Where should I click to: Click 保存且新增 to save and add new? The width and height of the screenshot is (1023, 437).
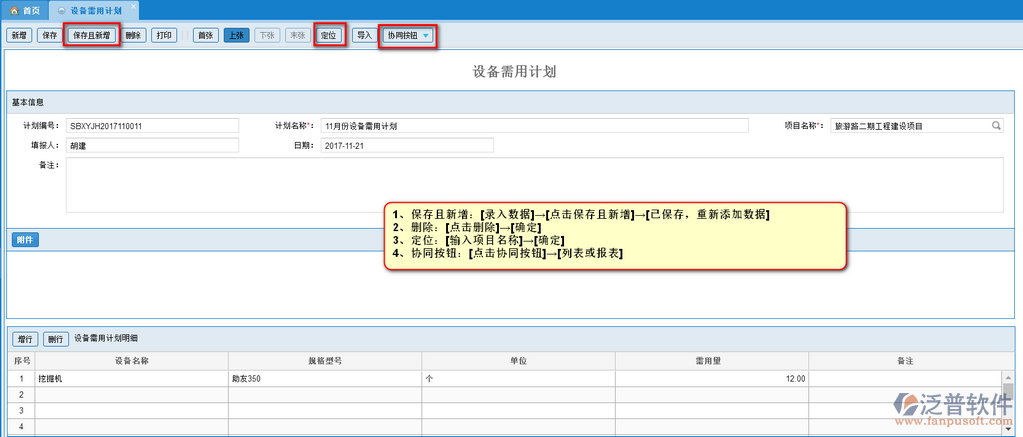(92, 35)
